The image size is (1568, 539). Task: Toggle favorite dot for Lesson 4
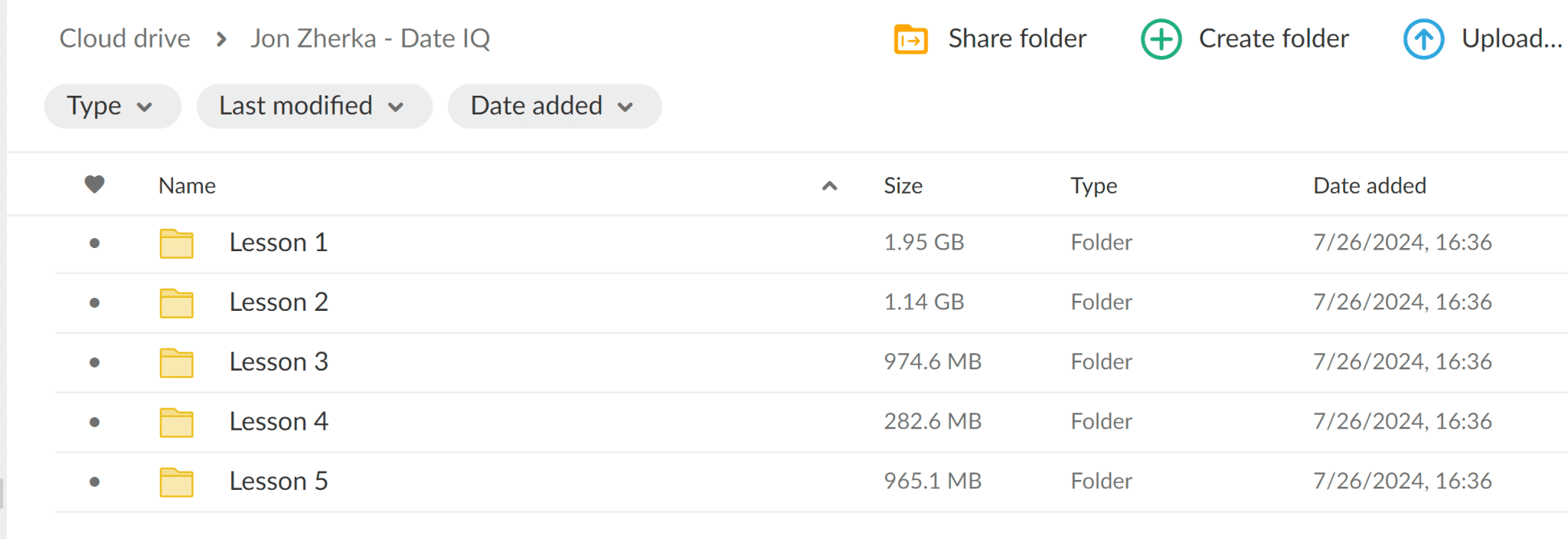pyautogui.click(x=94, y=423)
